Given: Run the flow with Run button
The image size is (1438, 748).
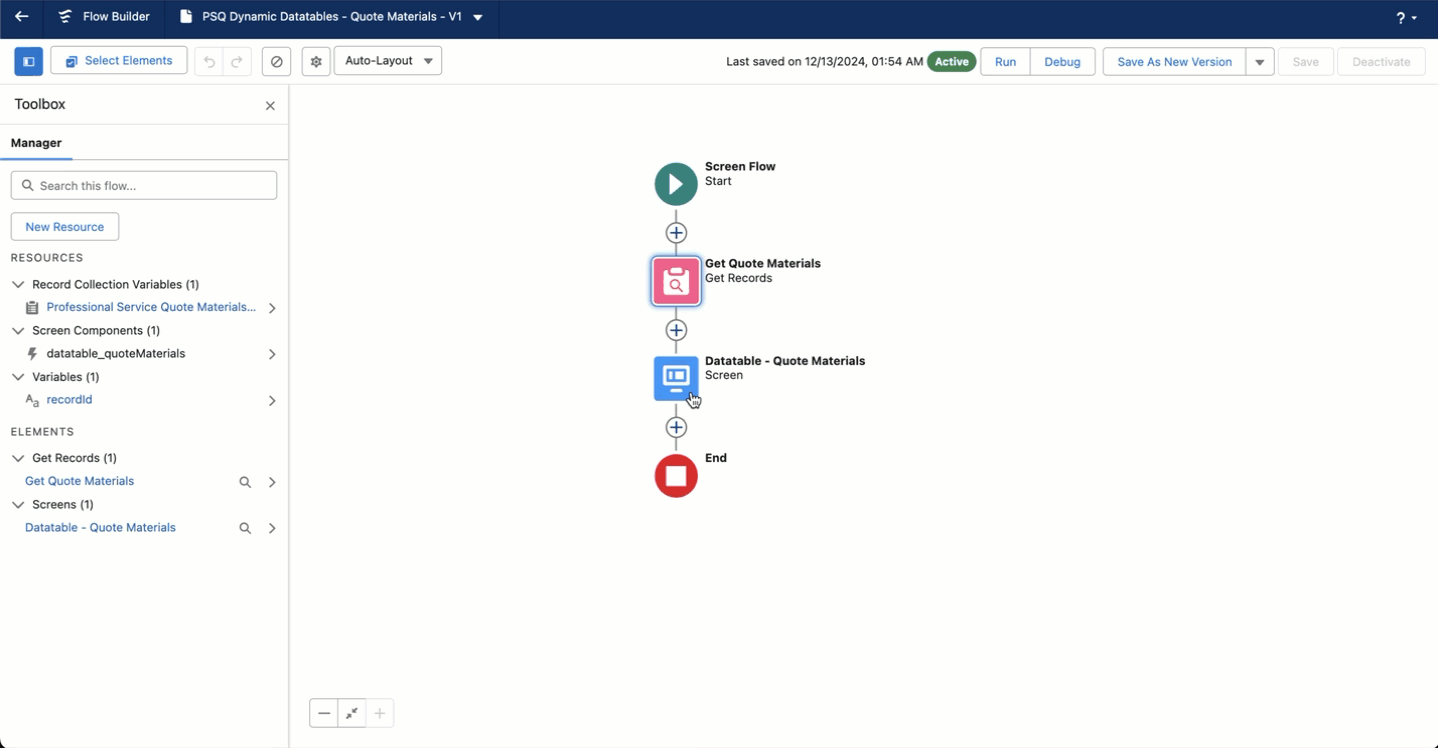Looking at the screenshot, I should click(1005, 62).
